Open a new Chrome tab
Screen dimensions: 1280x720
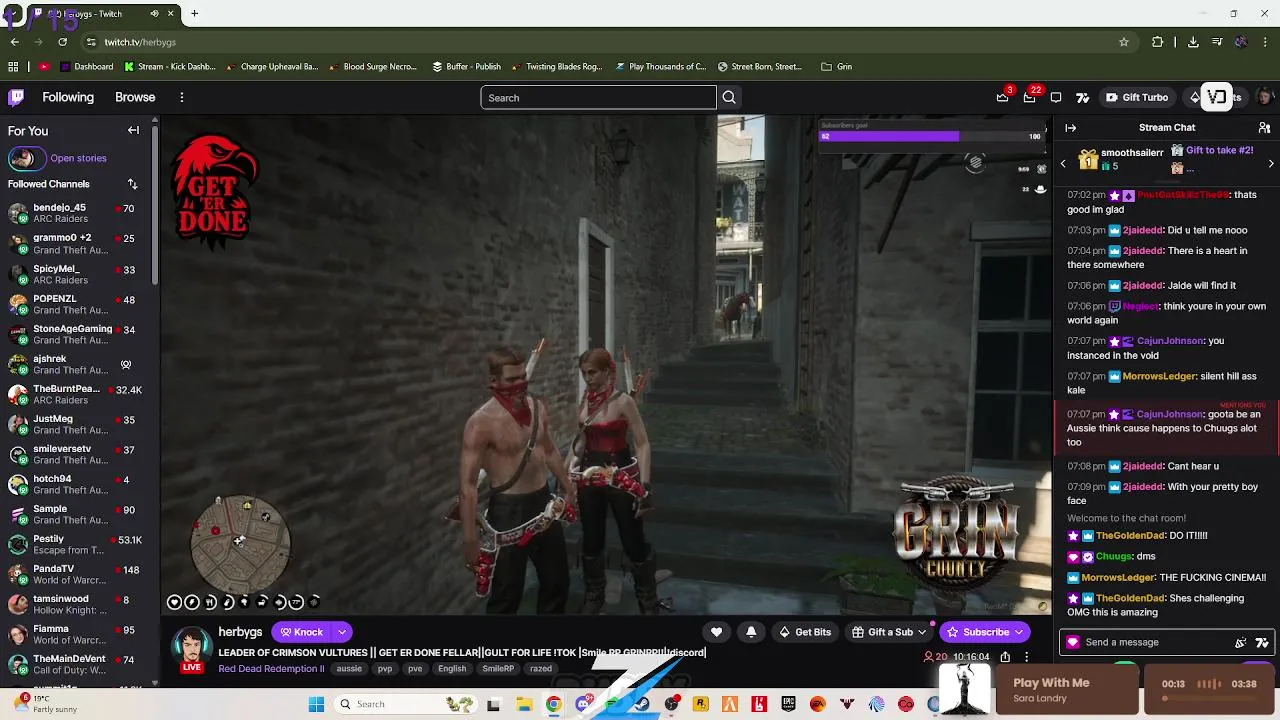click(195, 14)
